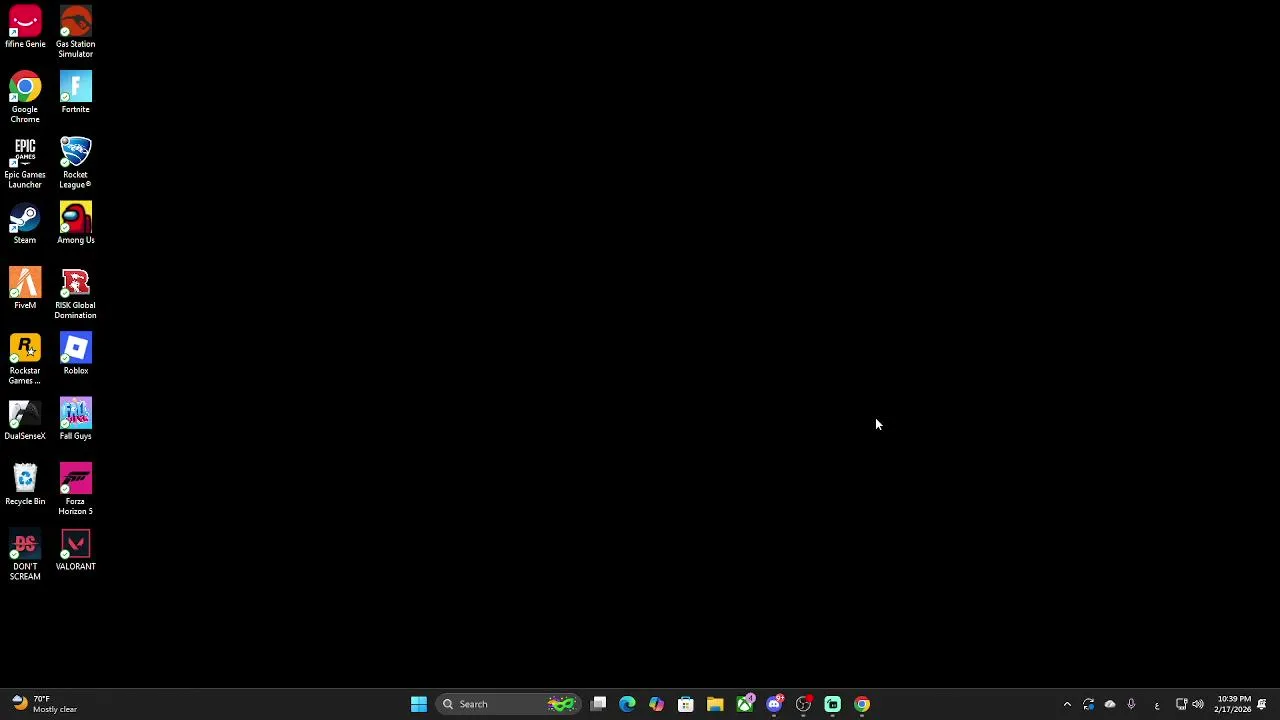Switch to Discord on the taskbar
The height and width of the screenshot is (720, 1280).
click(x=774, y=704)
